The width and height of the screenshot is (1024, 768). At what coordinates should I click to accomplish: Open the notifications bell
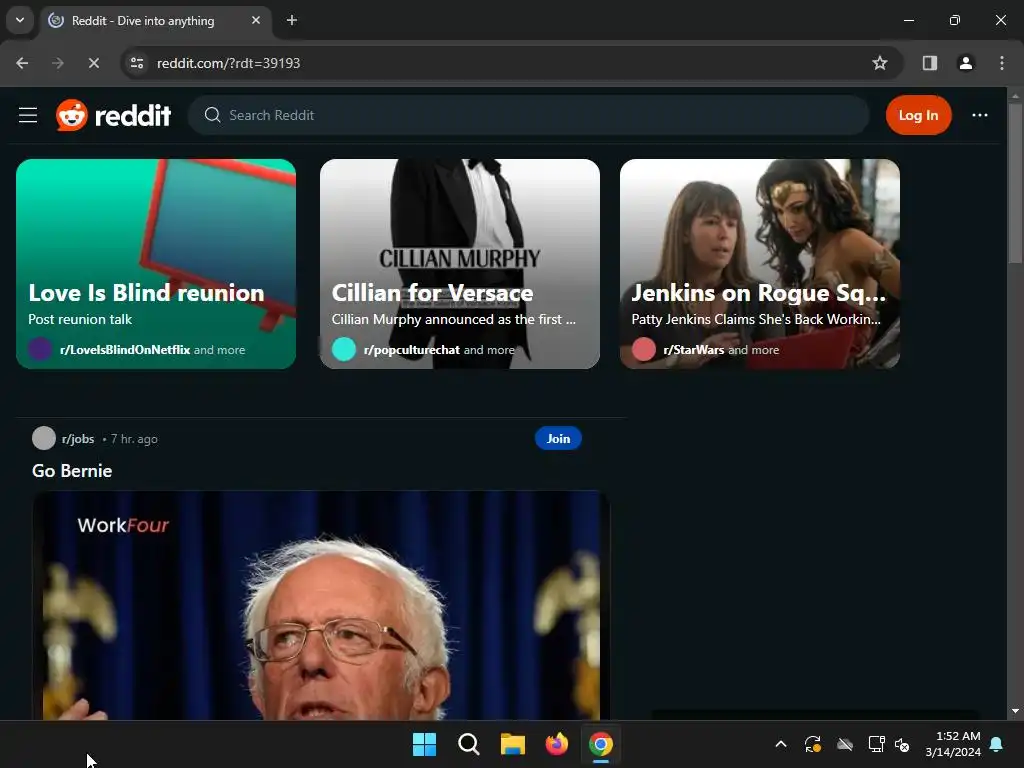pos(997,744)
